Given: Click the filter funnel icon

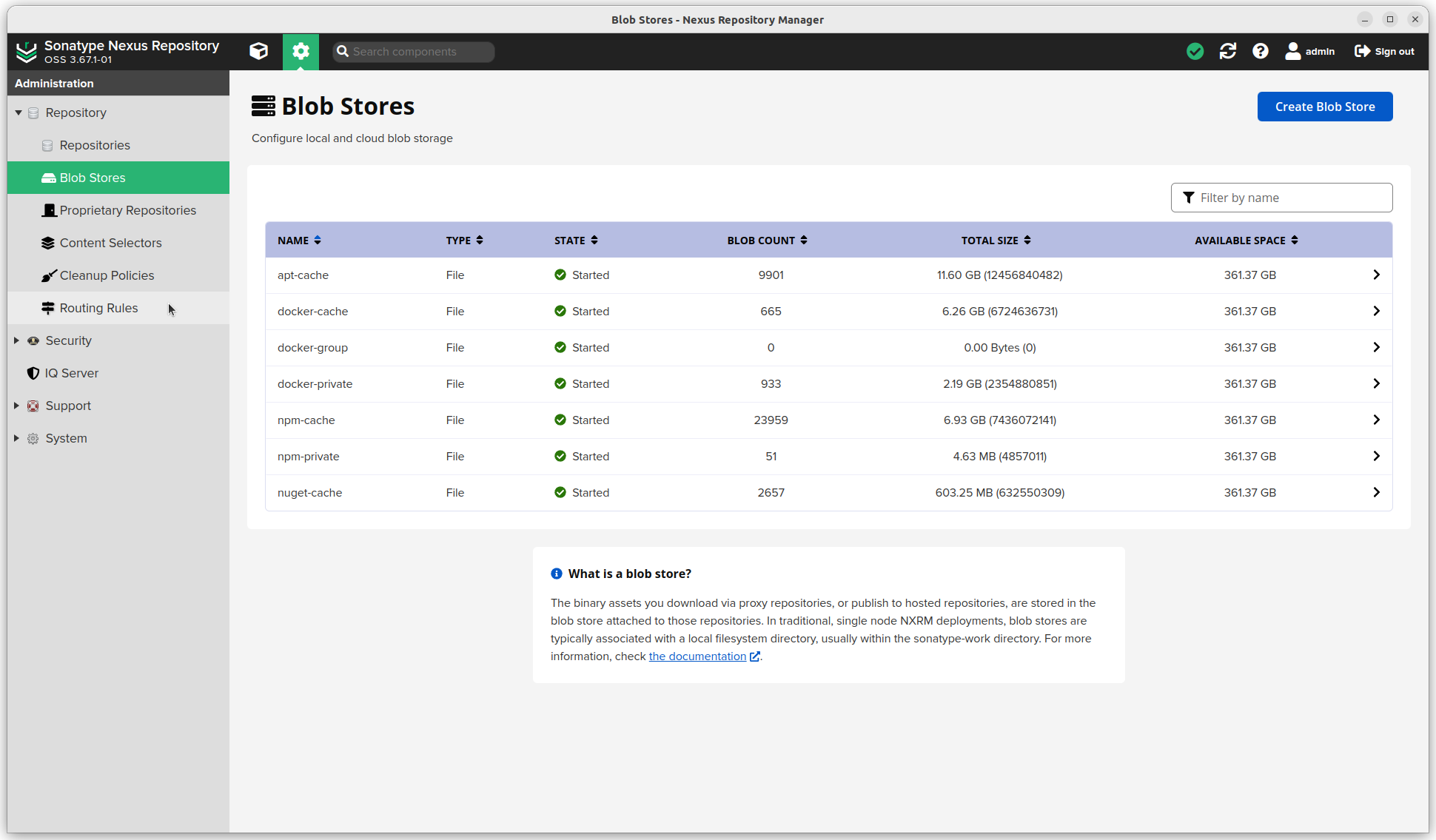Looking at the screenshot, I should [x=1189, y=198].
